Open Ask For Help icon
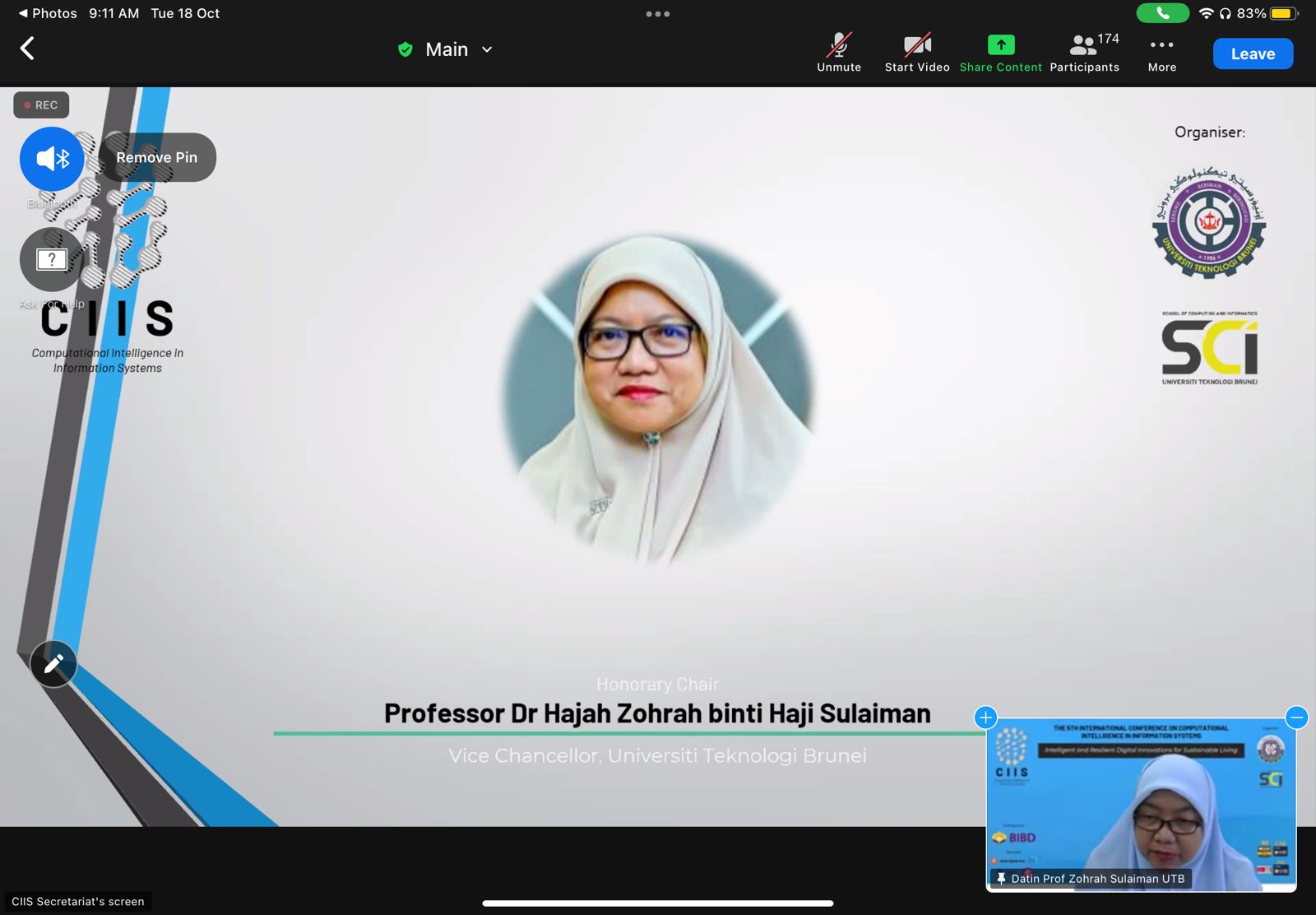 52,260
